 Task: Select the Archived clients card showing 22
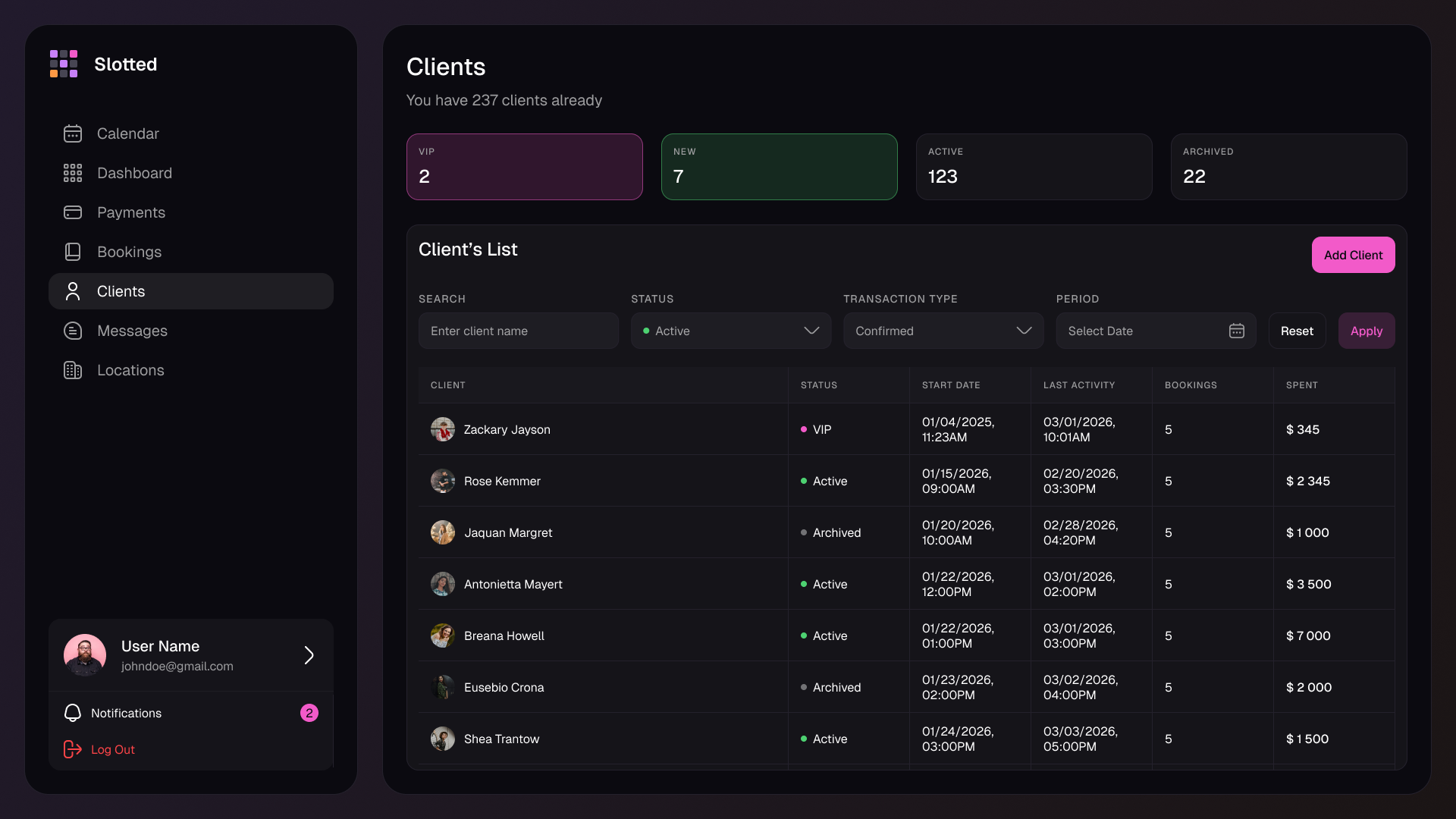(1289, 167)
